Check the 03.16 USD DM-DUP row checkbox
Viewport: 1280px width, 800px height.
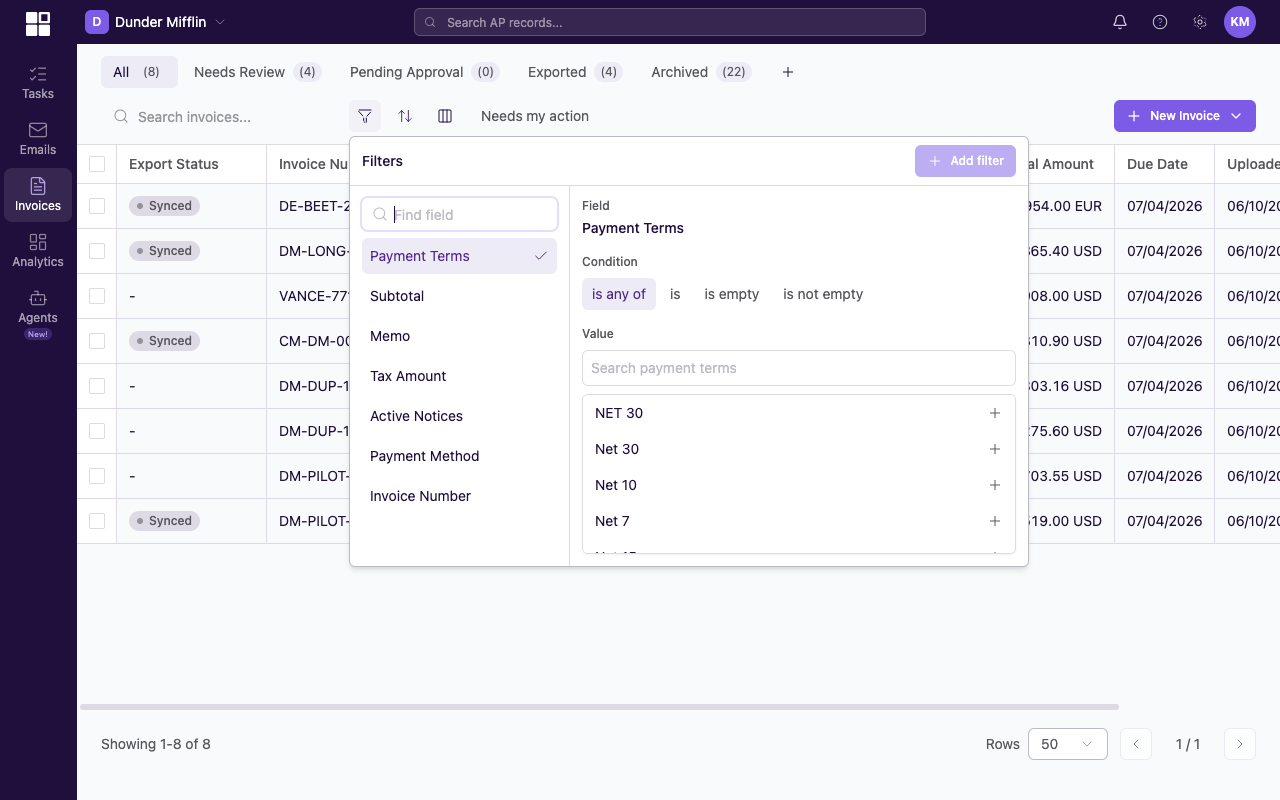[97, 386]
